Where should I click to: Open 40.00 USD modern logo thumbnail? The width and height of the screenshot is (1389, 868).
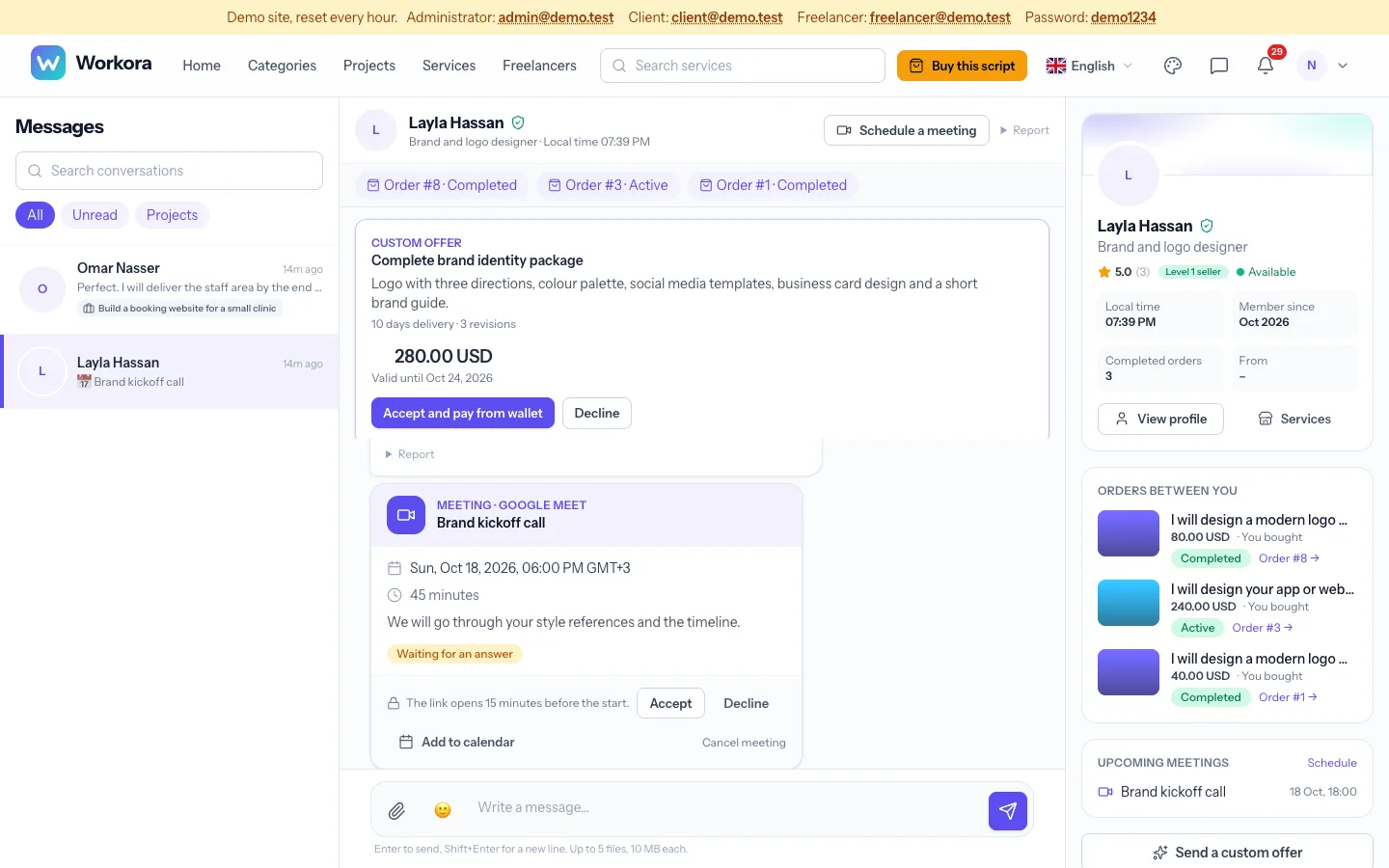[1129, 672]
